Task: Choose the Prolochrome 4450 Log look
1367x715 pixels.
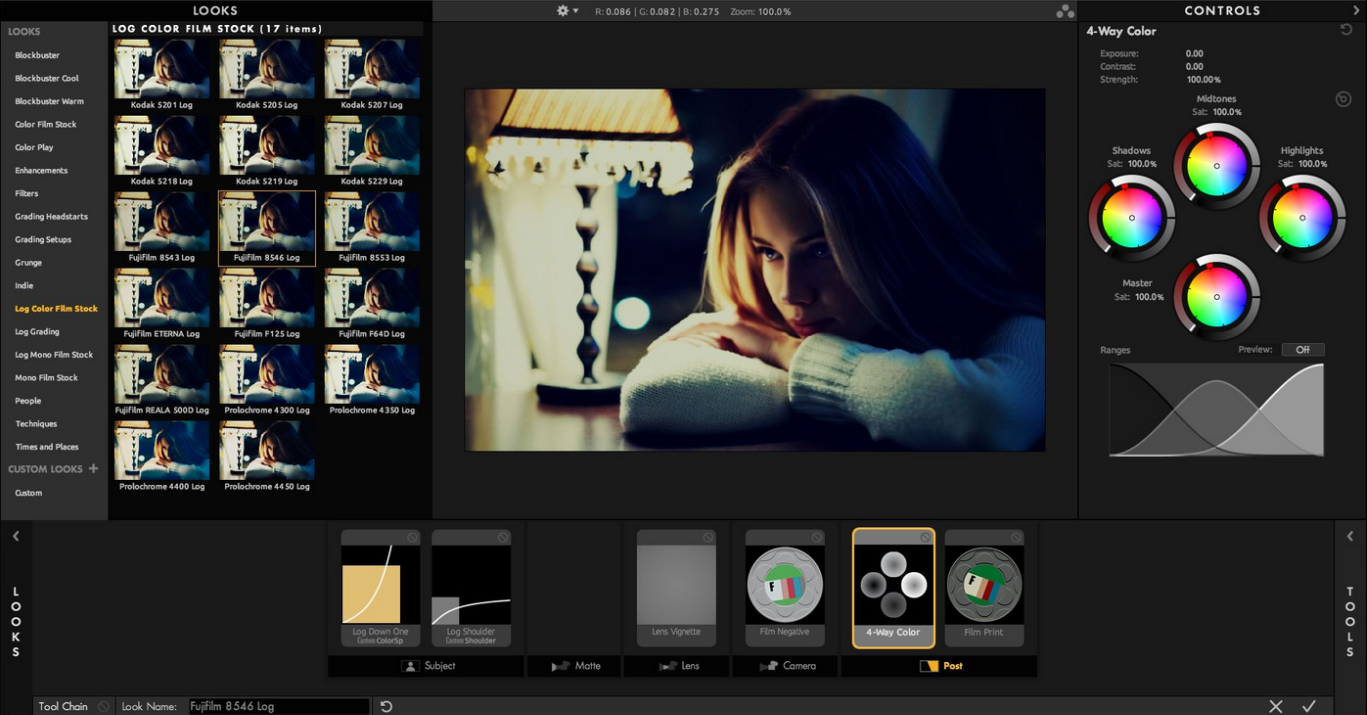Action: coord(267,457)
